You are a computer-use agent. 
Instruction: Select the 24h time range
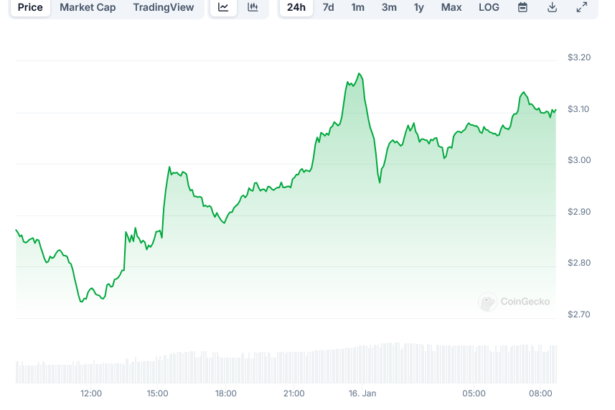click(x=296, y=8)
